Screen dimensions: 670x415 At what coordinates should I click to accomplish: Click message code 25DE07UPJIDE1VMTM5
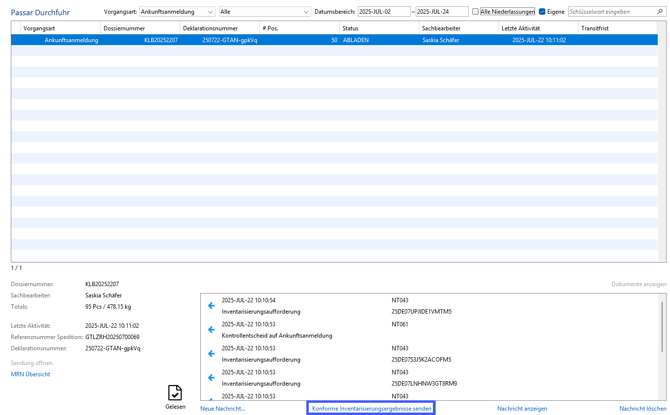[x=421, y=312]
